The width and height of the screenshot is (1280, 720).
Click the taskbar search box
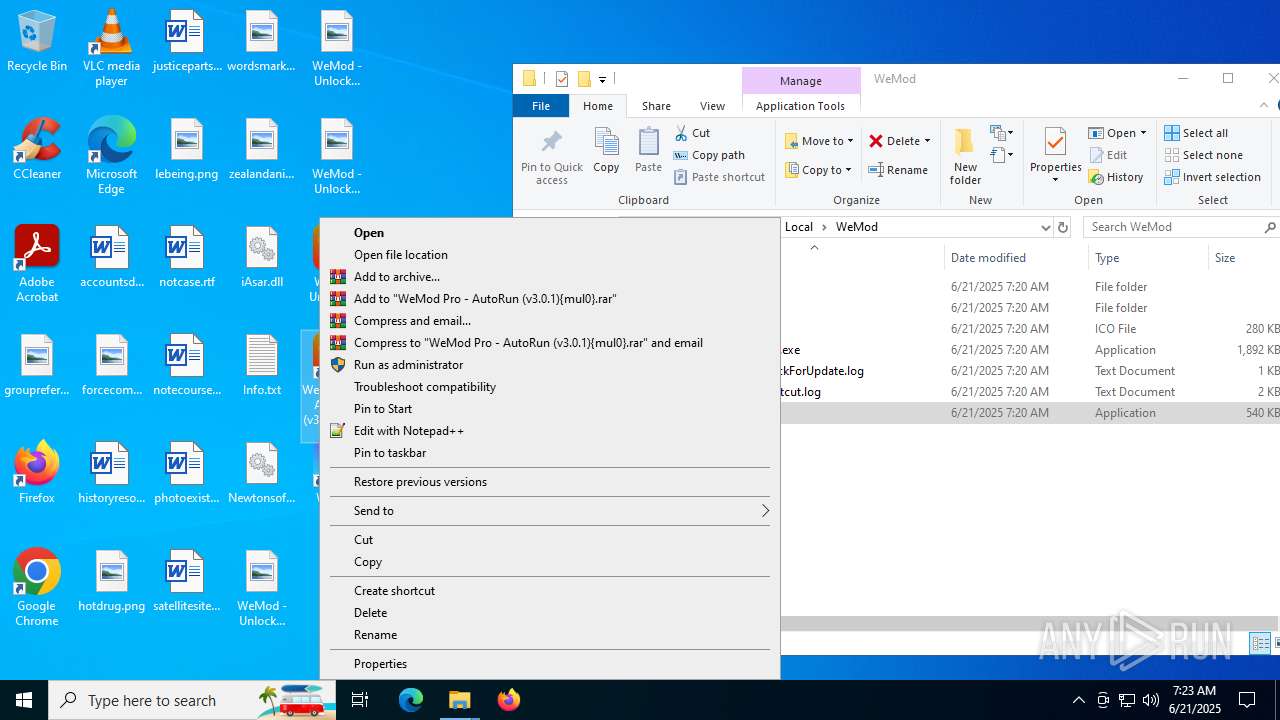[192, 700]
